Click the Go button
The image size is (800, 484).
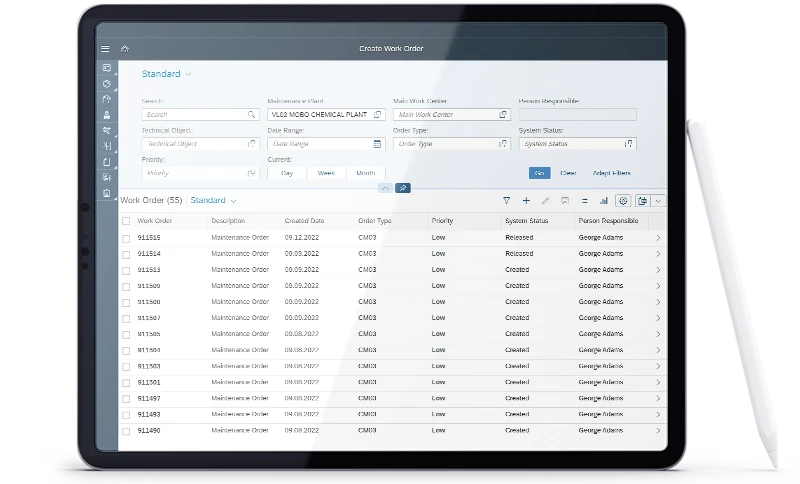(x=539, y=173)
